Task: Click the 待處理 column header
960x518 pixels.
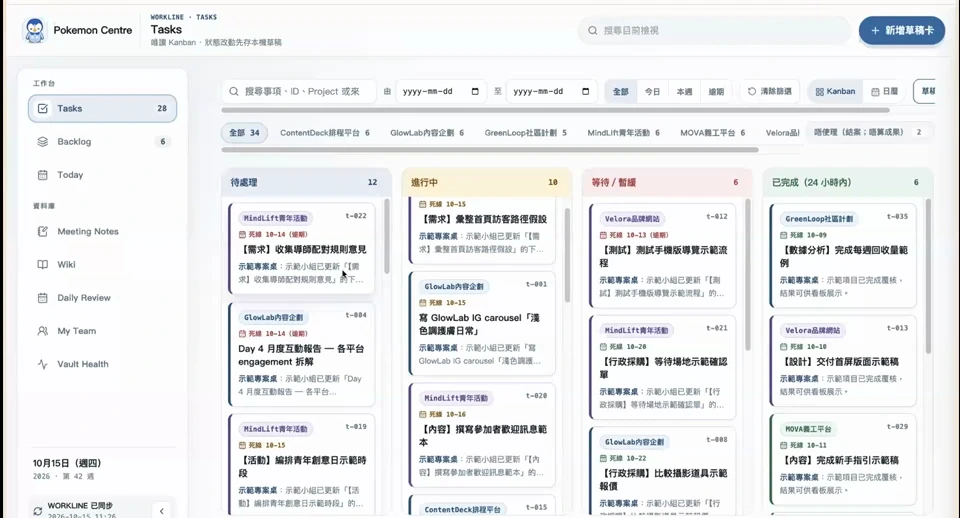Action: pos(306,182)
